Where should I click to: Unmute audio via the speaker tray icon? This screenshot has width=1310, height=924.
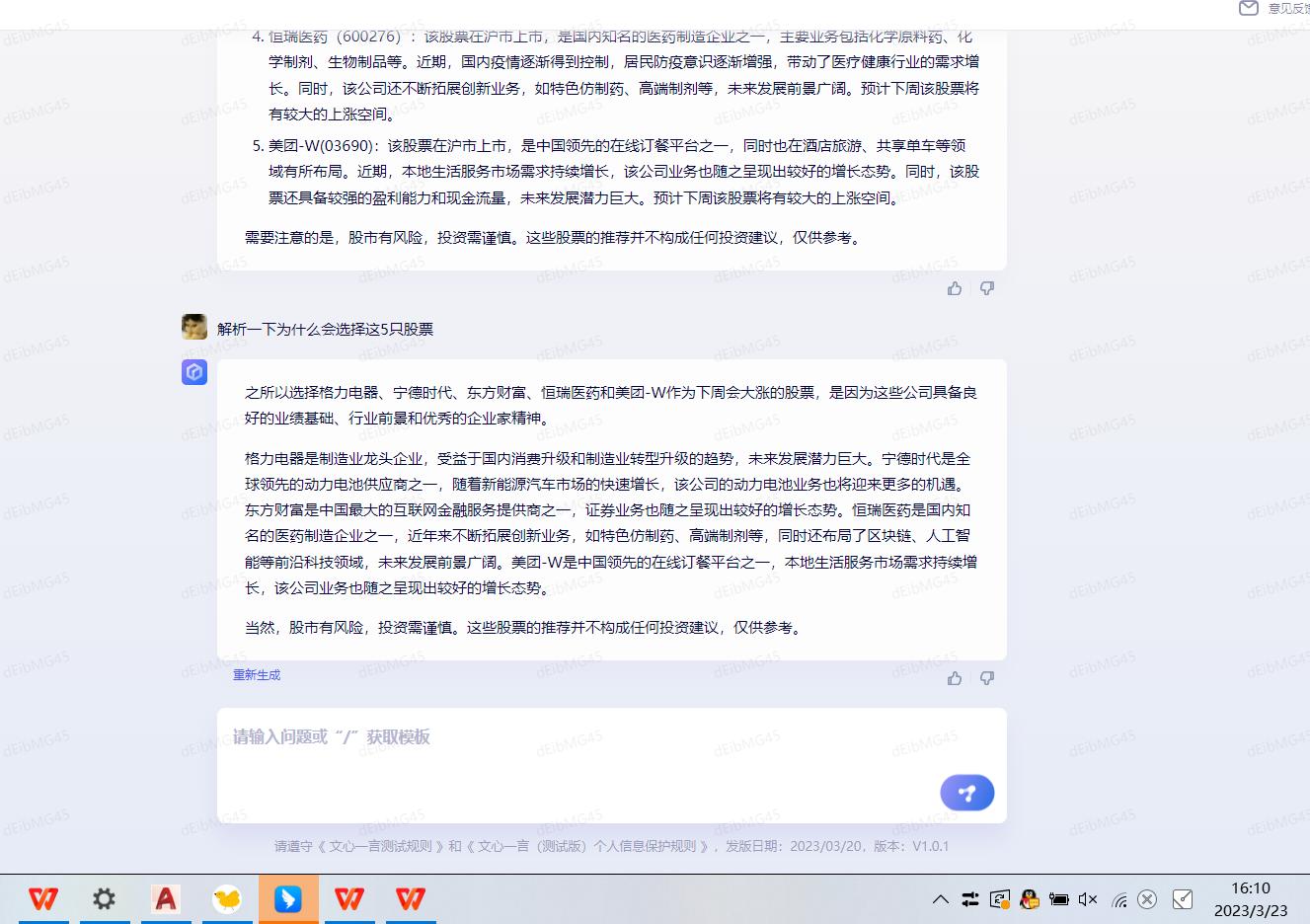point(1089,899)
